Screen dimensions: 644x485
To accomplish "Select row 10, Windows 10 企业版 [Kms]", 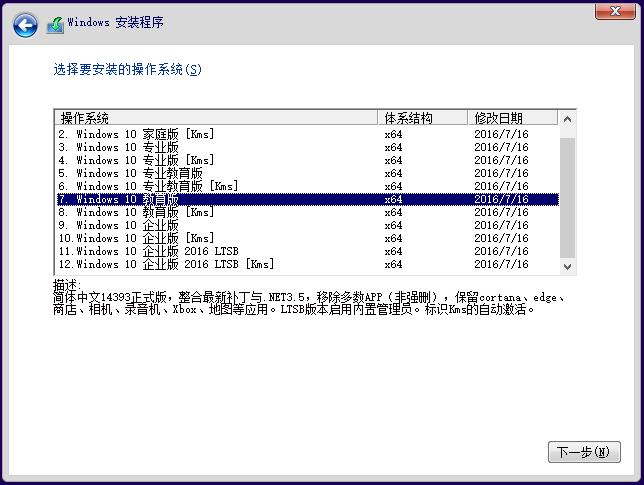I will tap(308, 239).
